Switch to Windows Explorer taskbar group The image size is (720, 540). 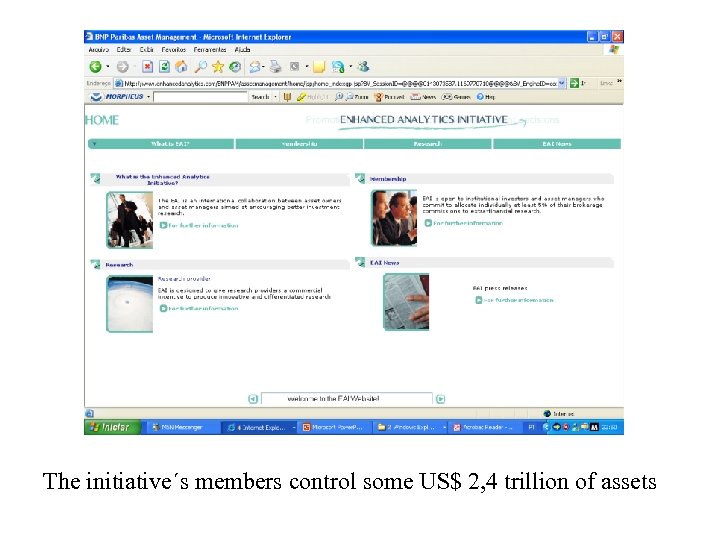(410, 427)
